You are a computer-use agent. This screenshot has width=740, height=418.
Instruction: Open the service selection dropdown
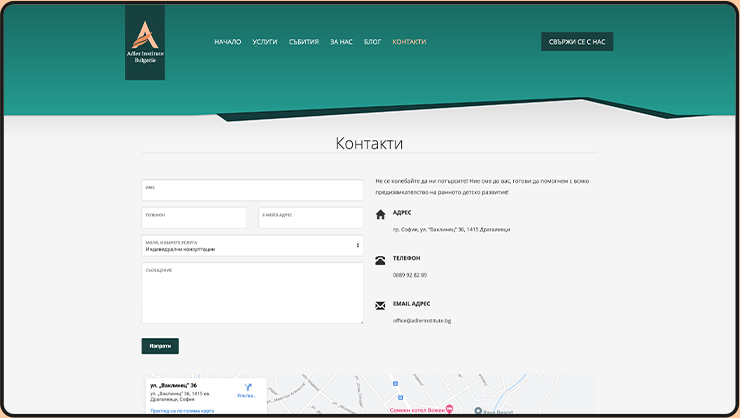252,245
